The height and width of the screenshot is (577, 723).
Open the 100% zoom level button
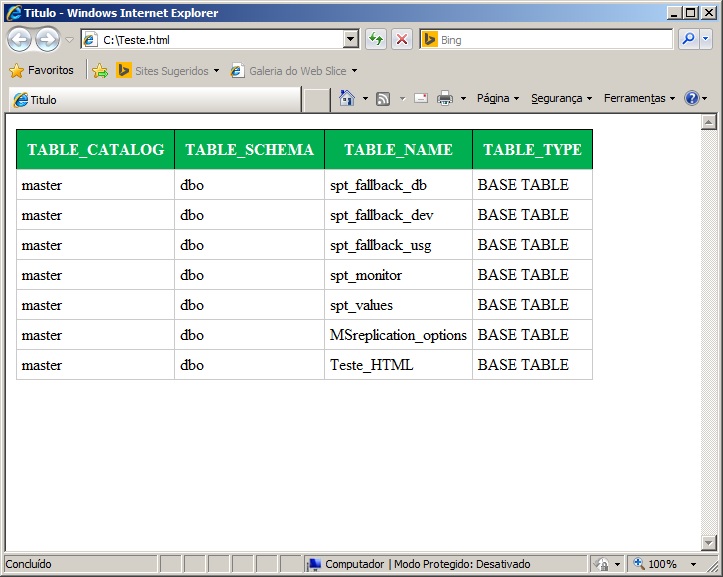click(x=656, y=564)
